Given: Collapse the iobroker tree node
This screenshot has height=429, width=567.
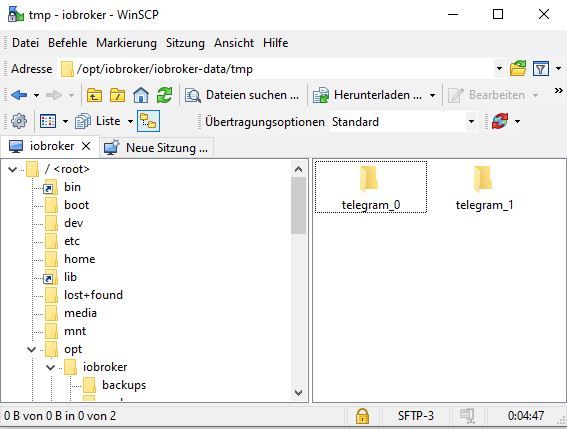Looking at the screenshot, I should [x=50, y=368].
